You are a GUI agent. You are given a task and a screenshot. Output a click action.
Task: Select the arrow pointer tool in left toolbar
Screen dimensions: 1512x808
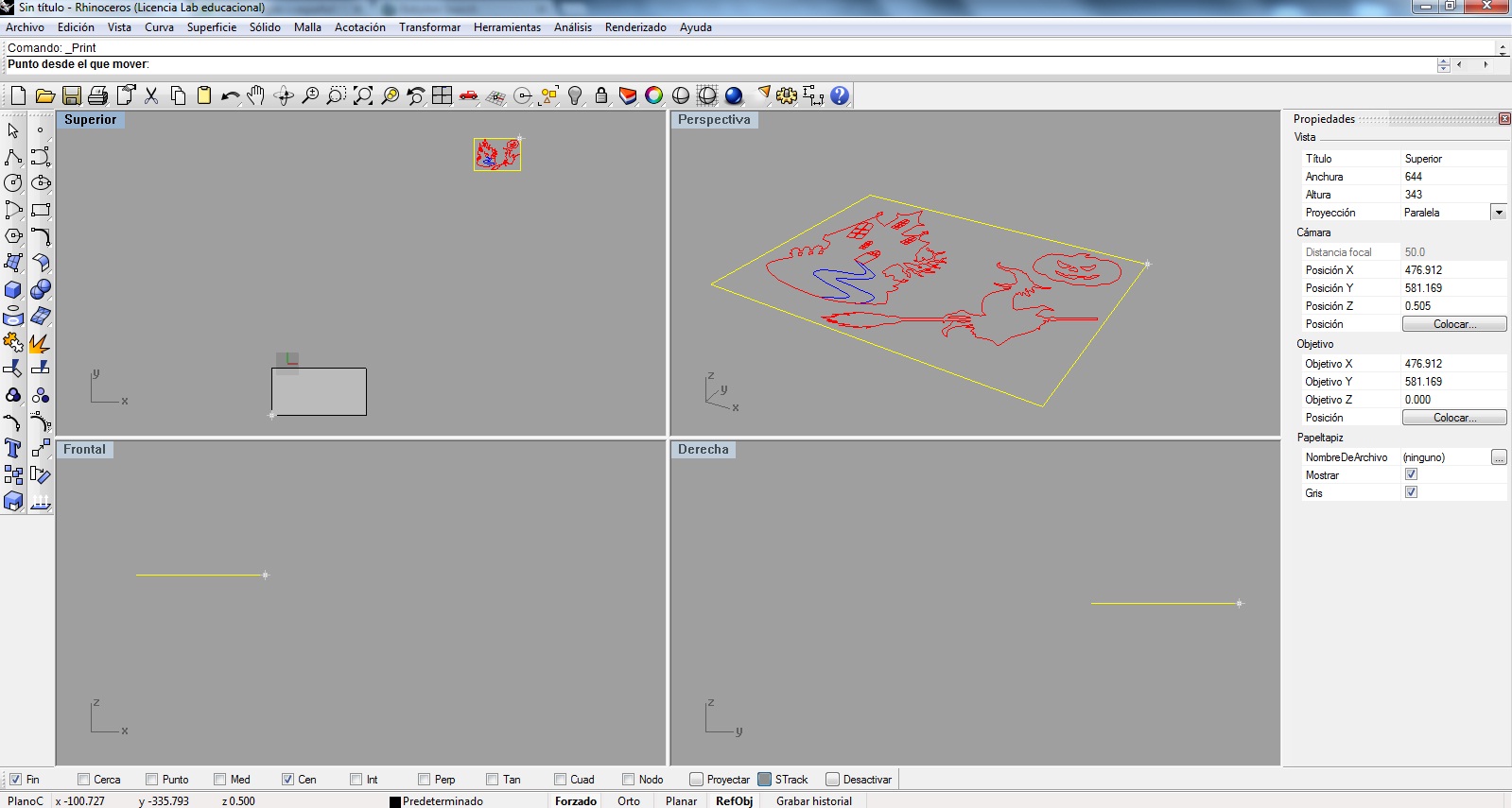coord(13,130)
